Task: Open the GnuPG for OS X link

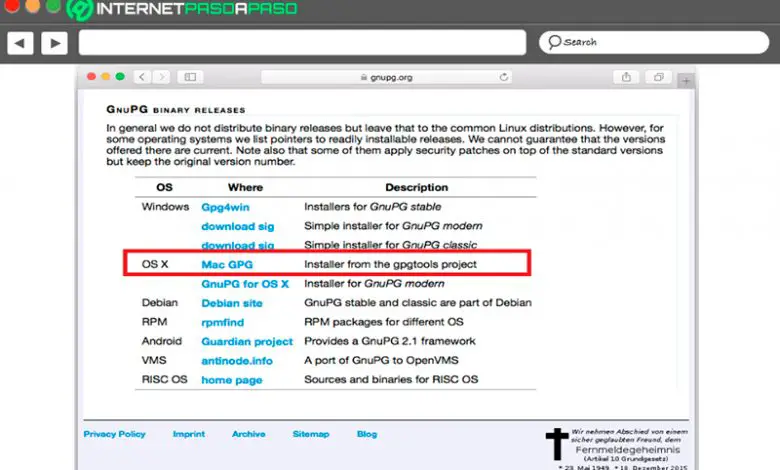Action: pos(245,284)
